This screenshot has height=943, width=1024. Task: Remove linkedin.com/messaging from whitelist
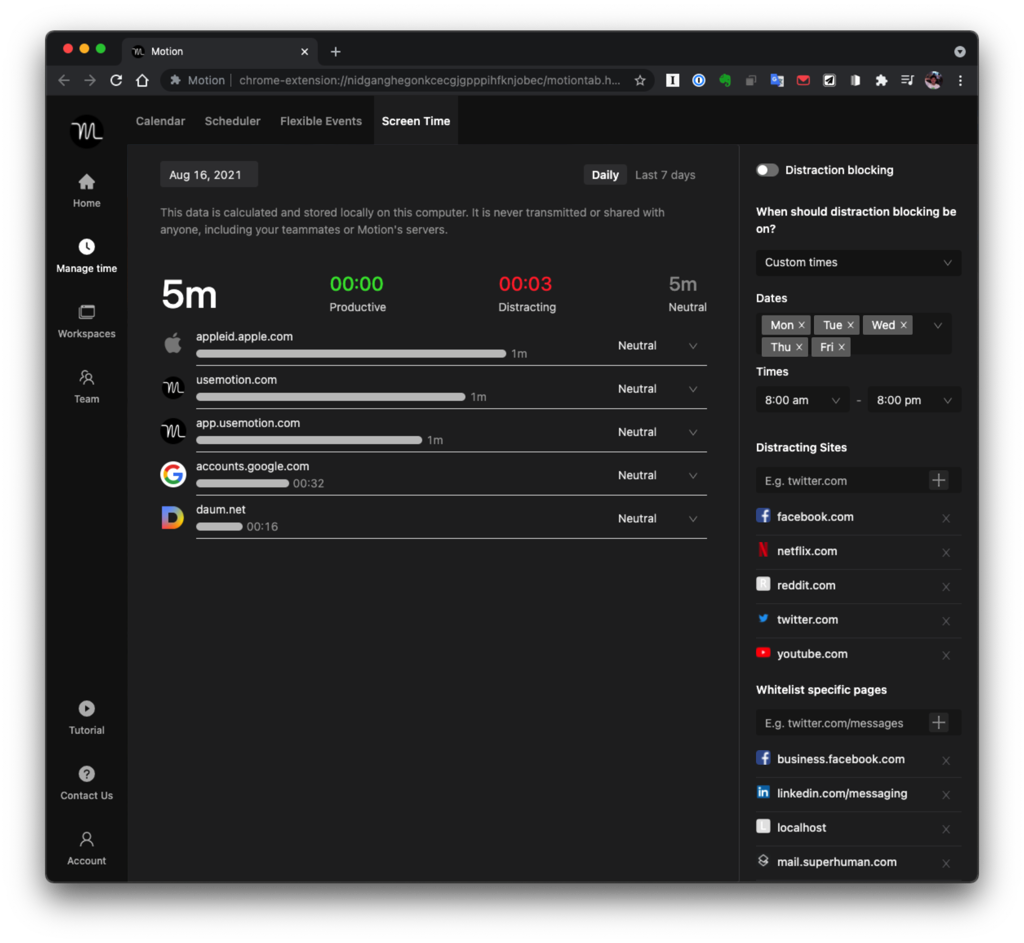[x=946, y=795]
